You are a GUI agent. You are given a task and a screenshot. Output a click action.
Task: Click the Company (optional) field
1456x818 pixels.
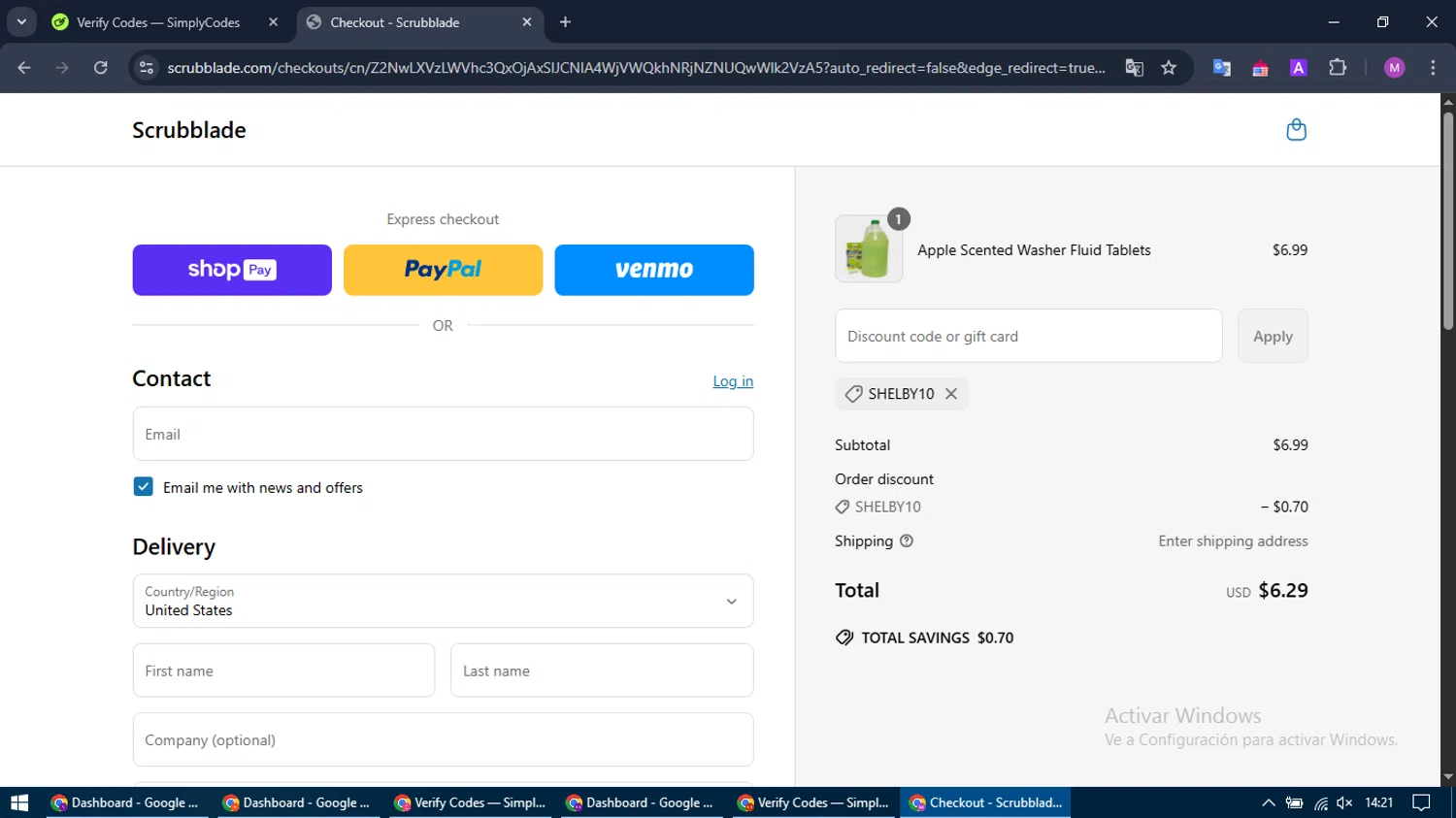click(x=443, y=739)
